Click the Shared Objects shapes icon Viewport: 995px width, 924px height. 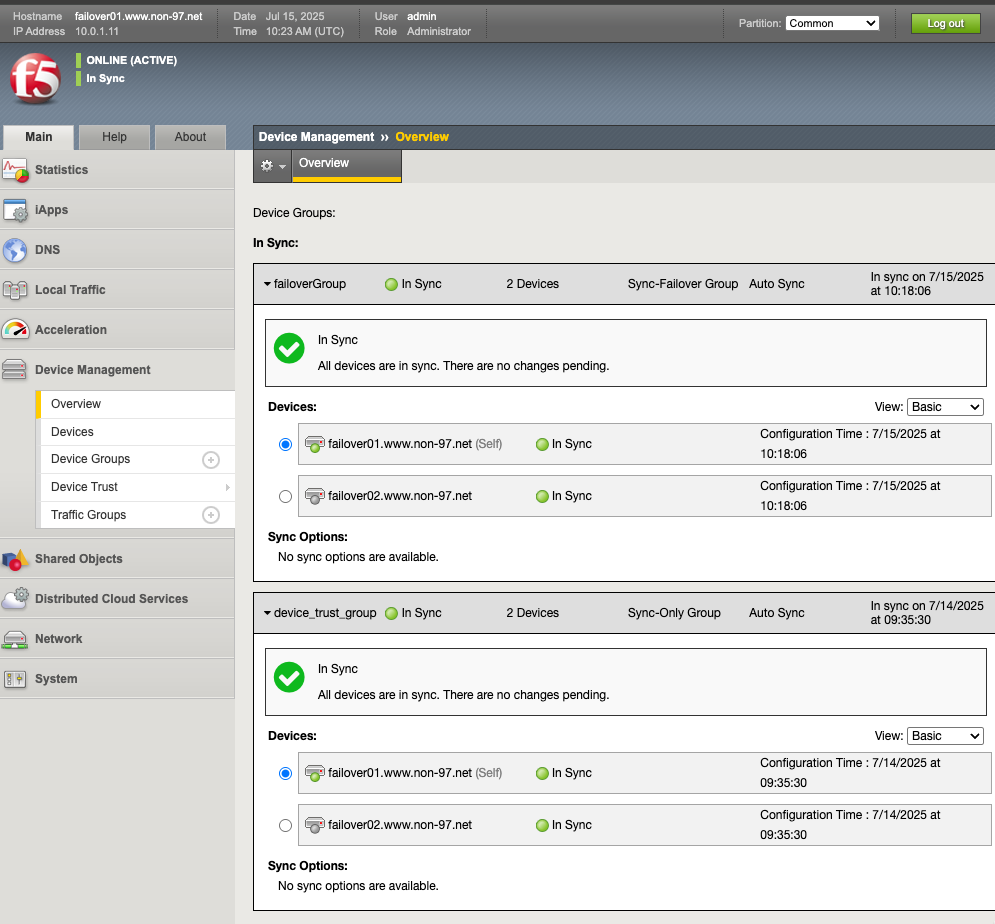(x=15, y=559)
